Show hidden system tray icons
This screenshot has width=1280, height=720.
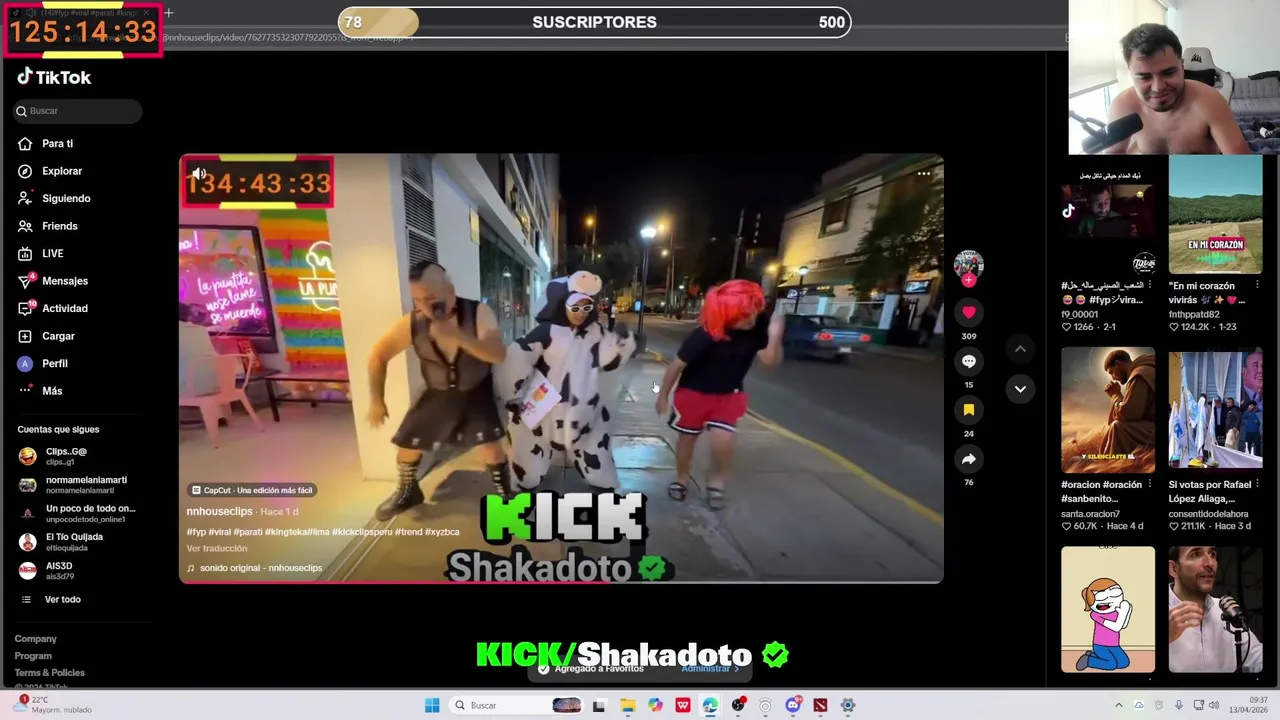pos(1119,705)
